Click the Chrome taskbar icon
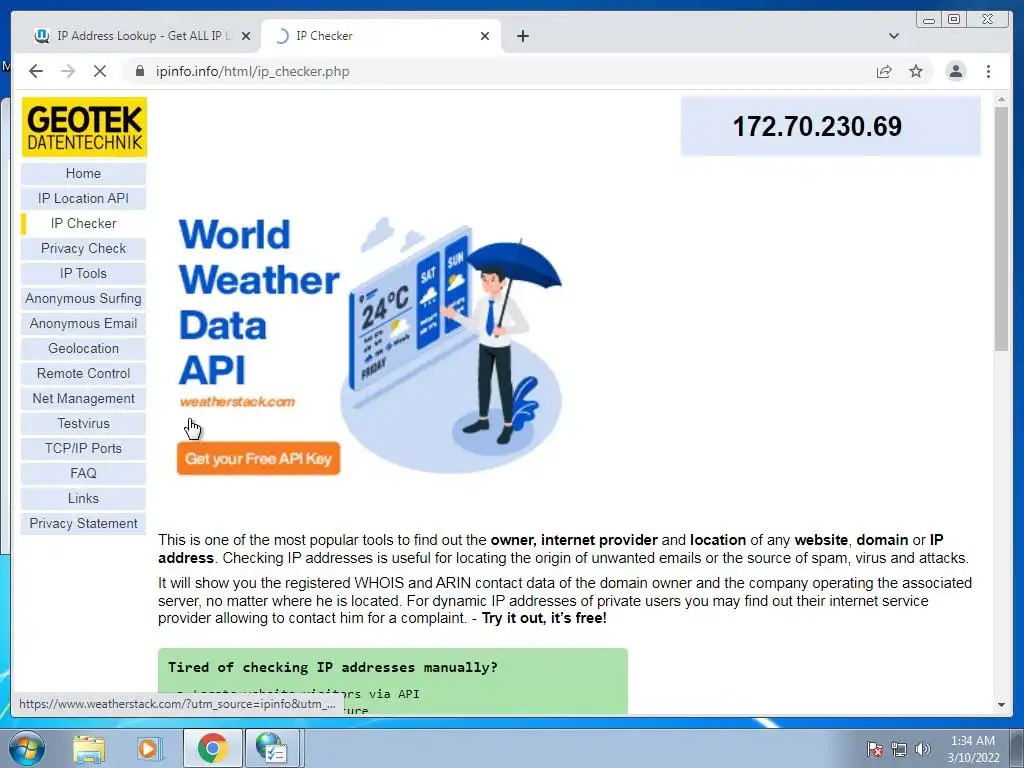The height and width of the screenshot is (768, 1024). pos(212,748)
